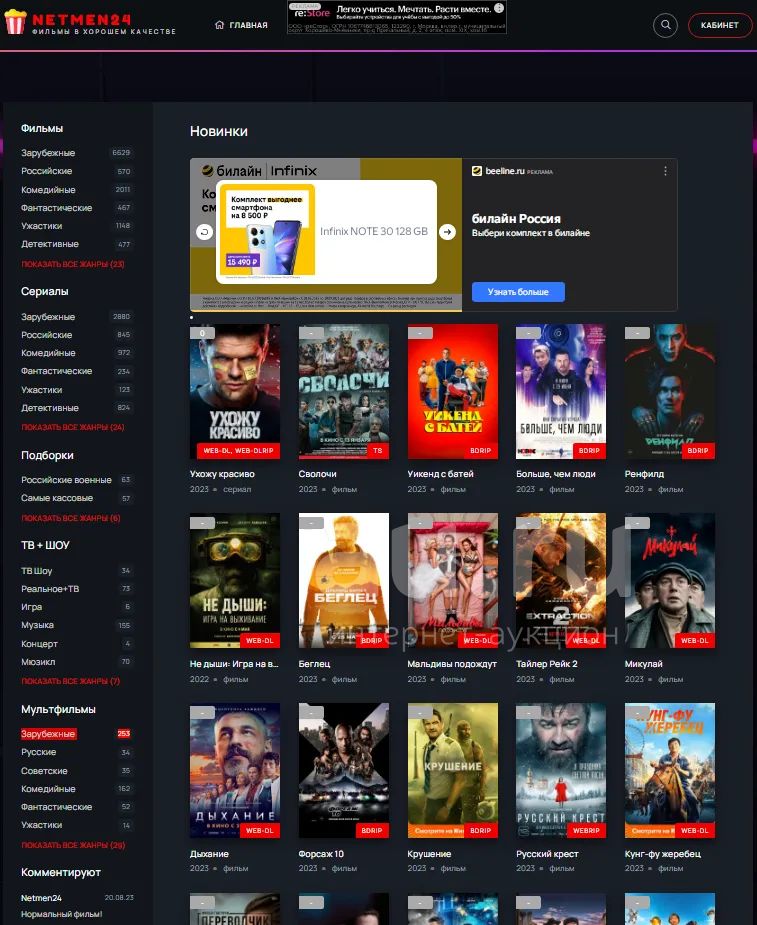Click the home icon beside Главная

[219, 25]
